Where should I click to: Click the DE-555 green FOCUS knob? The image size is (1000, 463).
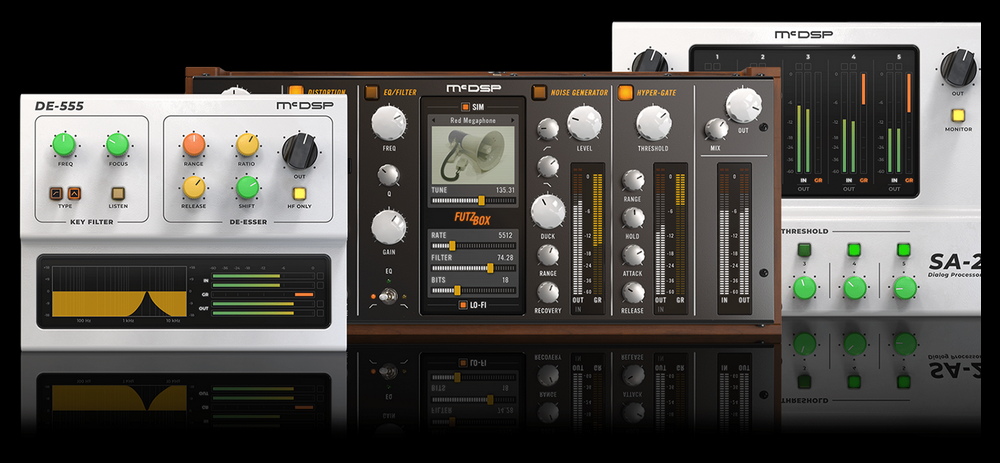click(x=118, y=145)
